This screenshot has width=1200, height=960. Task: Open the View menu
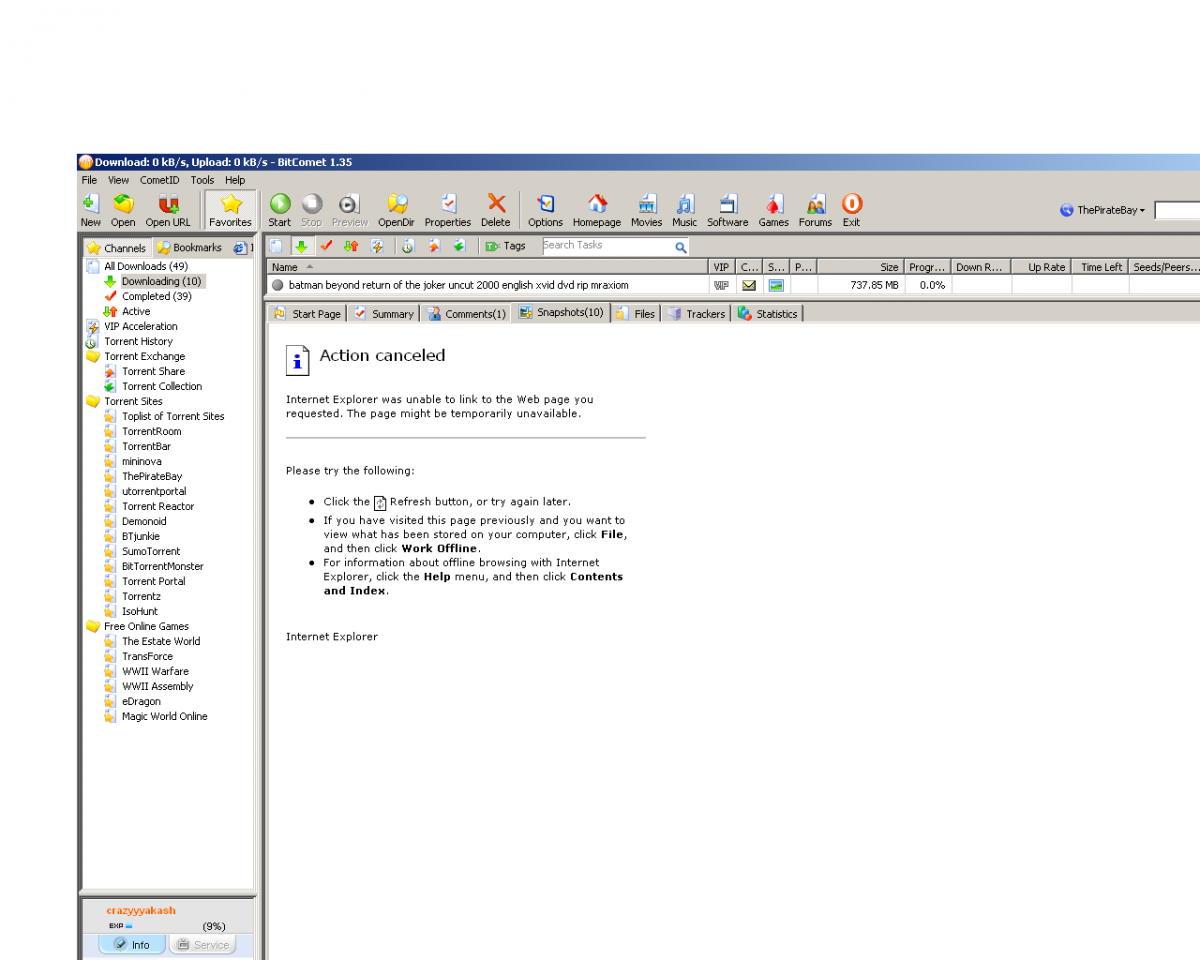(x=118, y=180)
